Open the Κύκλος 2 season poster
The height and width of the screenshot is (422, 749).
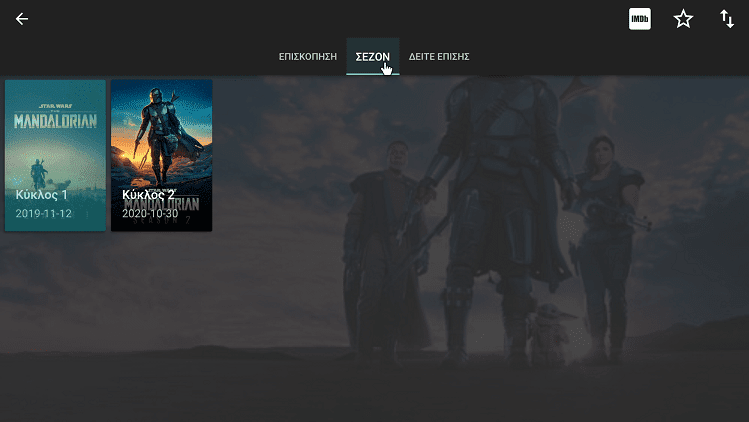161,155
